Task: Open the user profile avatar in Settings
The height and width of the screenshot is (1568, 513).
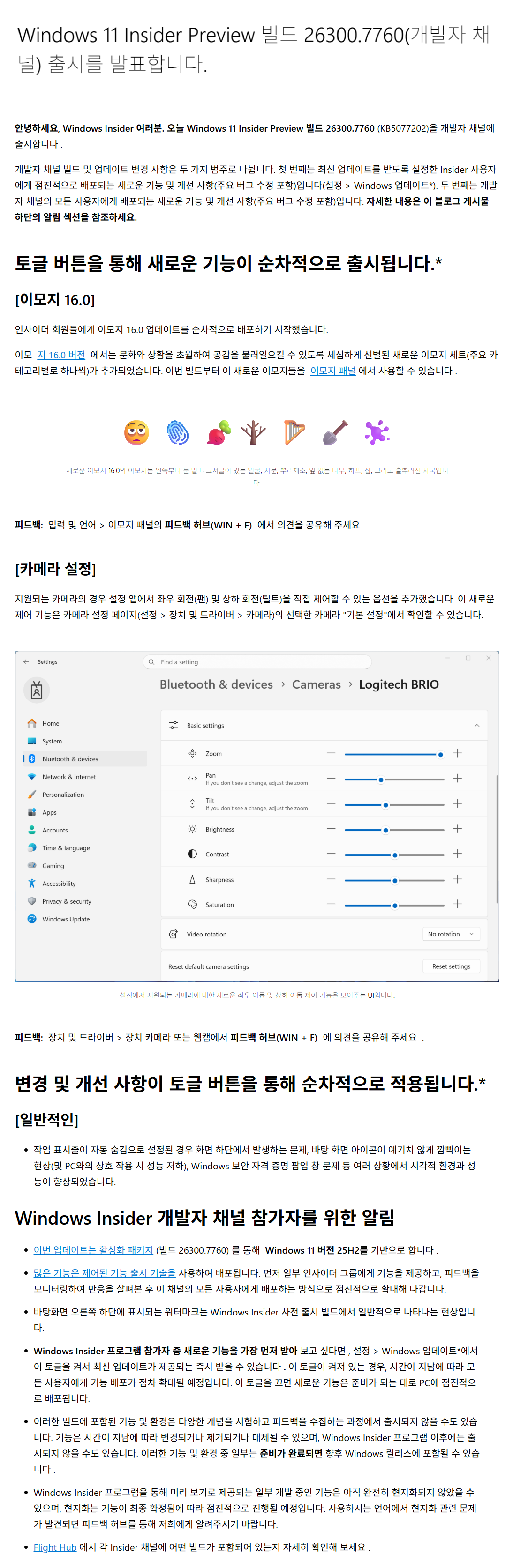Action: [x=37, y=690]
